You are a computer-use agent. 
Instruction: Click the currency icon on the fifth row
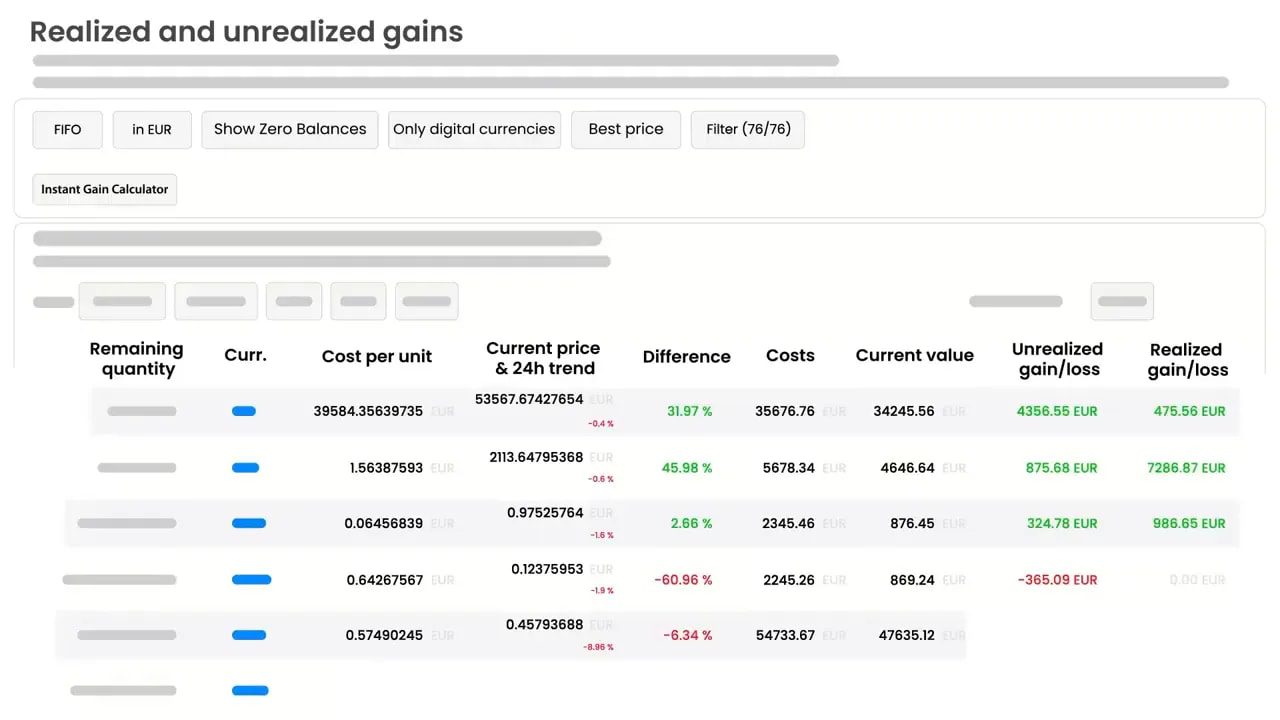click(250, 634)
